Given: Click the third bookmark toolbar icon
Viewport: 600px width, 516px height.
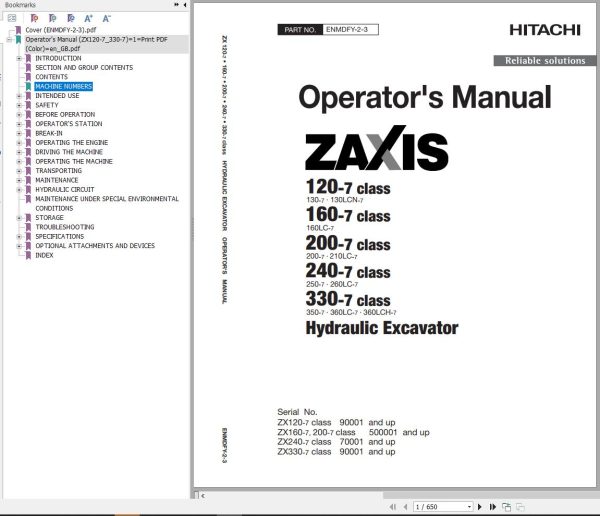Looking at the screenshot, I should pos(70,18).
